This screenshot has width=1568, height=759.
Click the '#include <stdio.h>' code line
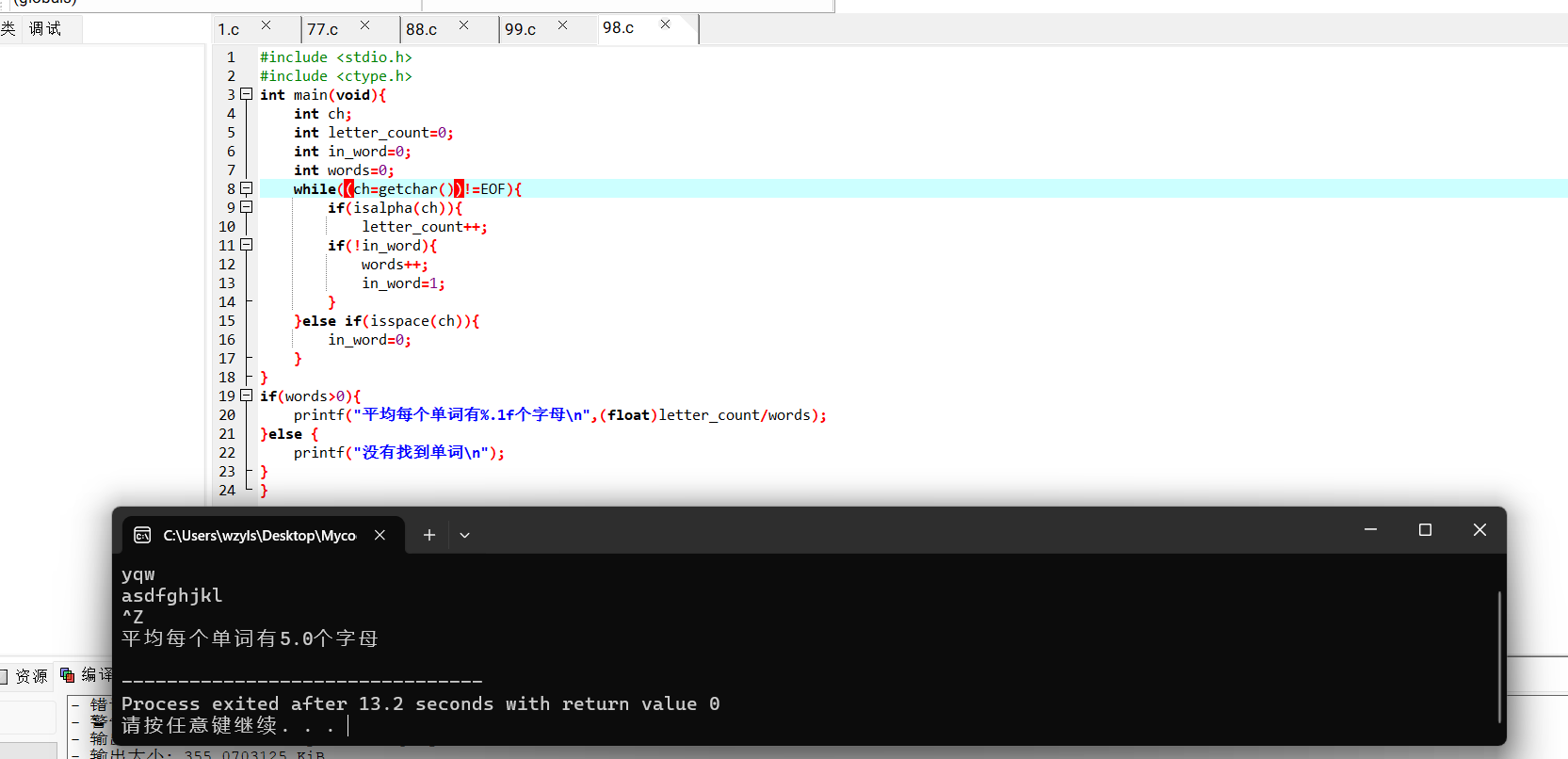pos(336,57)
